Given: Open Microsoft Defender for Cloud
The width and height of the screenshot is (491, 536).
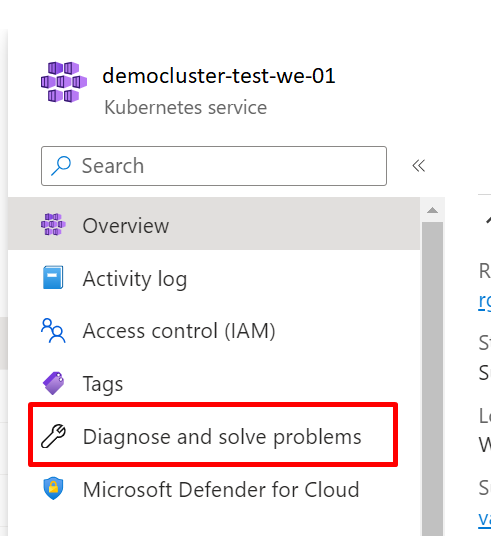Looking at the screenshot, I should pyautogui.click(x=214, y=489).
